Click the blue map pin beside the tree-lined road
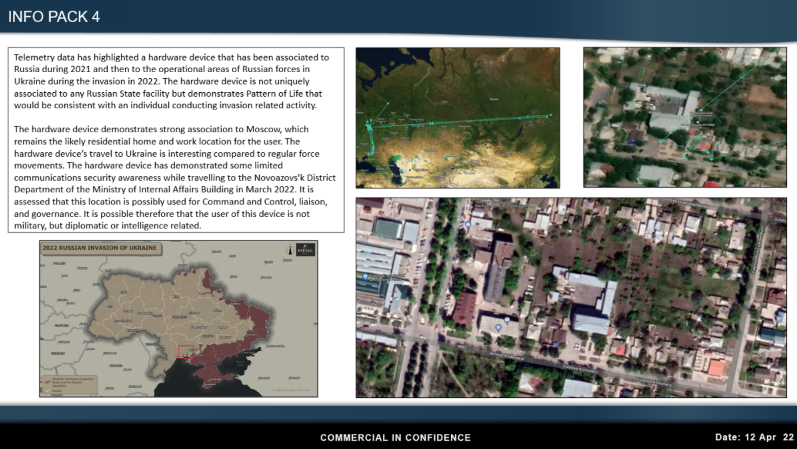Image resolution: width=797 pixels, height=449 pixels. [x=468, y=224]
